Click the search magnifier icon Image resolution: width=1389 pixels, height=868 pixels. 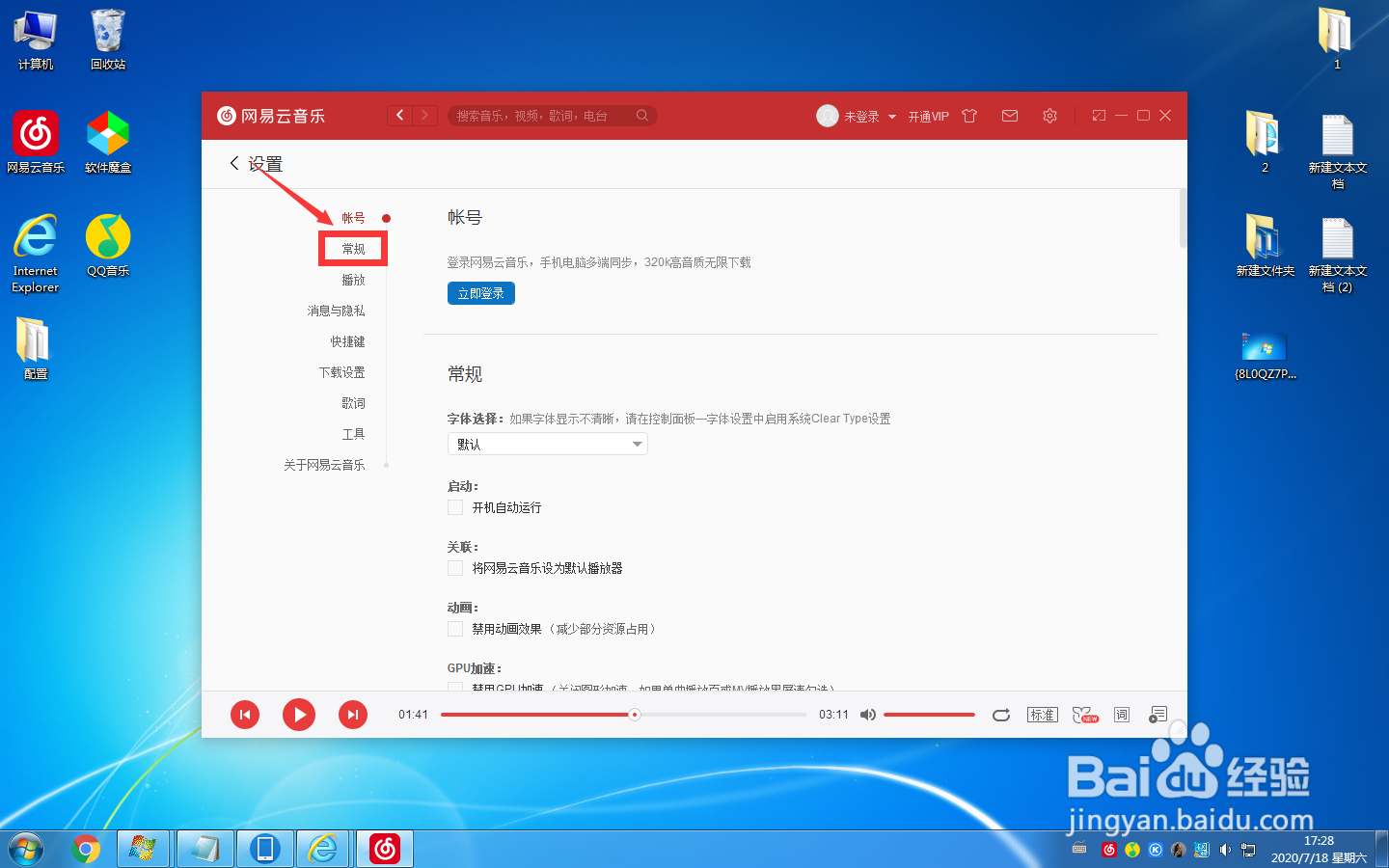tap(642, 116)
